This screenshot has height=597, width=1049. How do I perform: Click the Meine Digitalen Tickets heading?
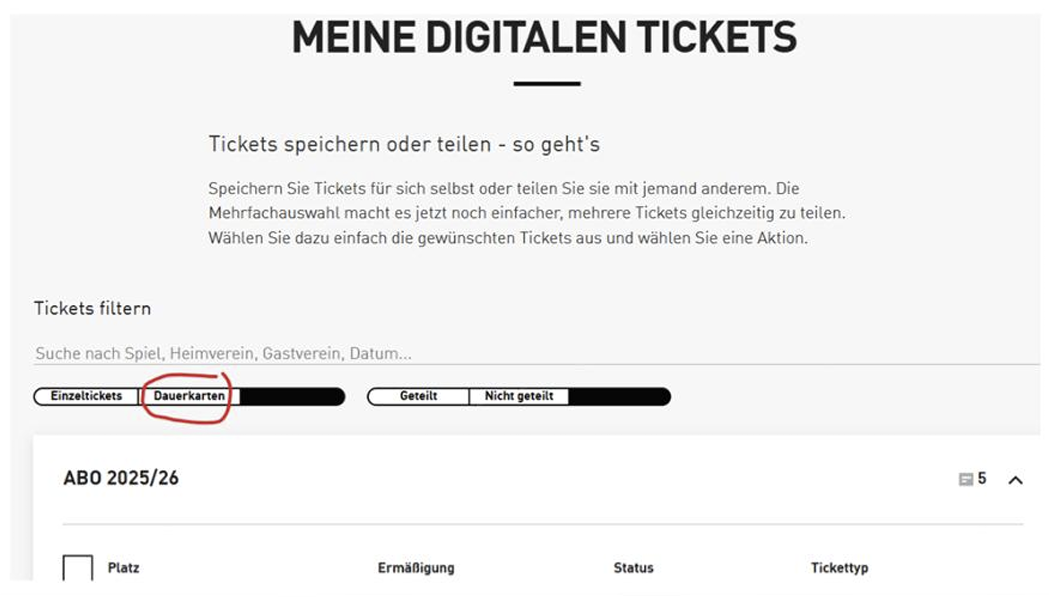[x=544, y=38]
